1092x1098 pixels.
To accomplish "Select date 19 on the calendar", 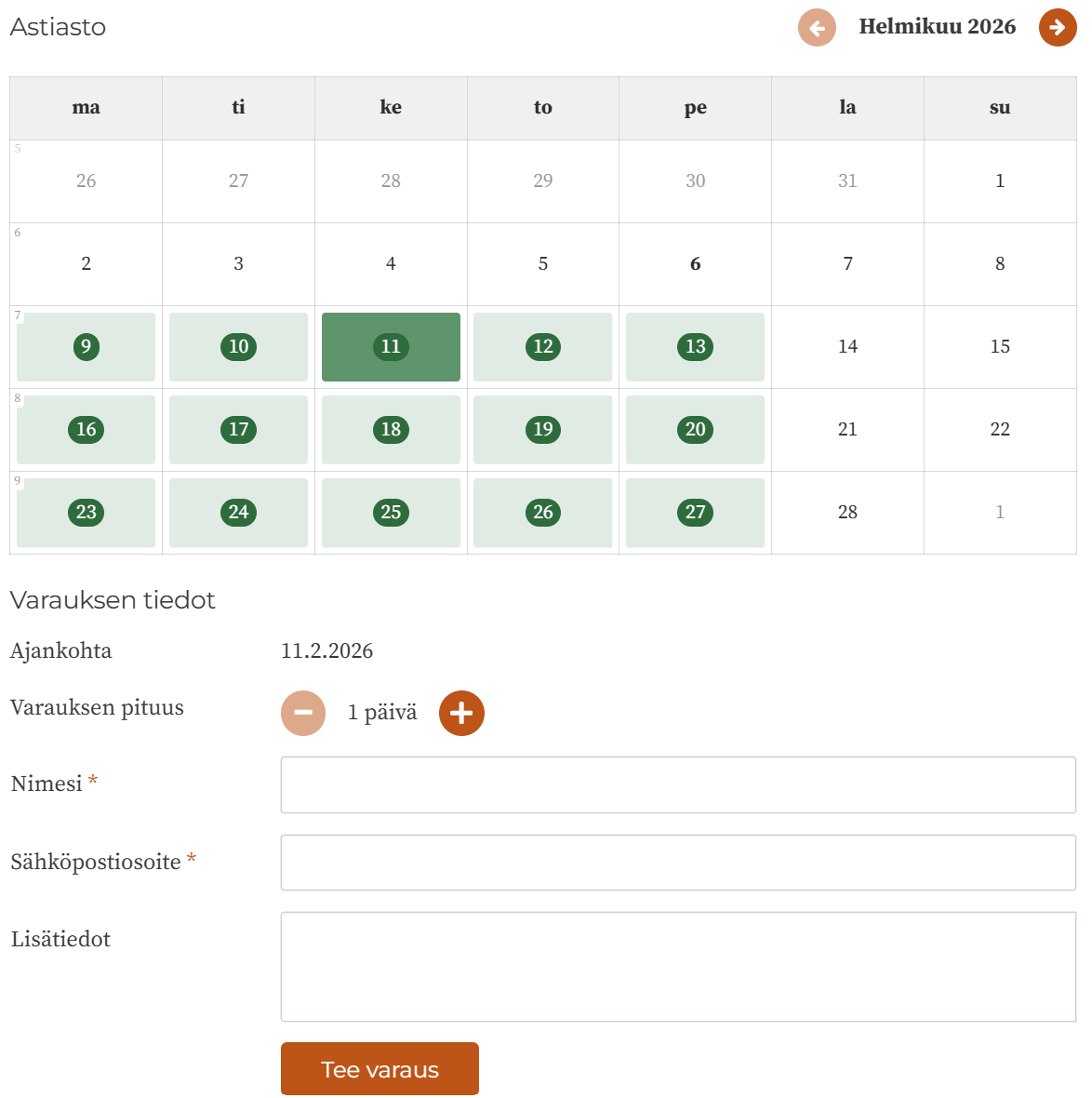I will tap(543, 430).
